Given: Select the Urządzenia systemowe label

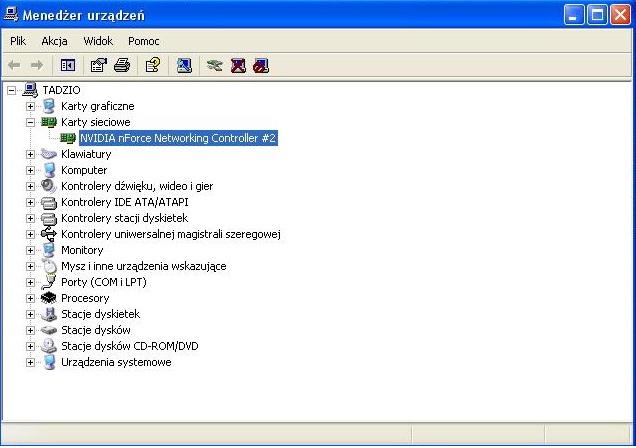Looking at the screenshot, I should point(116,362).
